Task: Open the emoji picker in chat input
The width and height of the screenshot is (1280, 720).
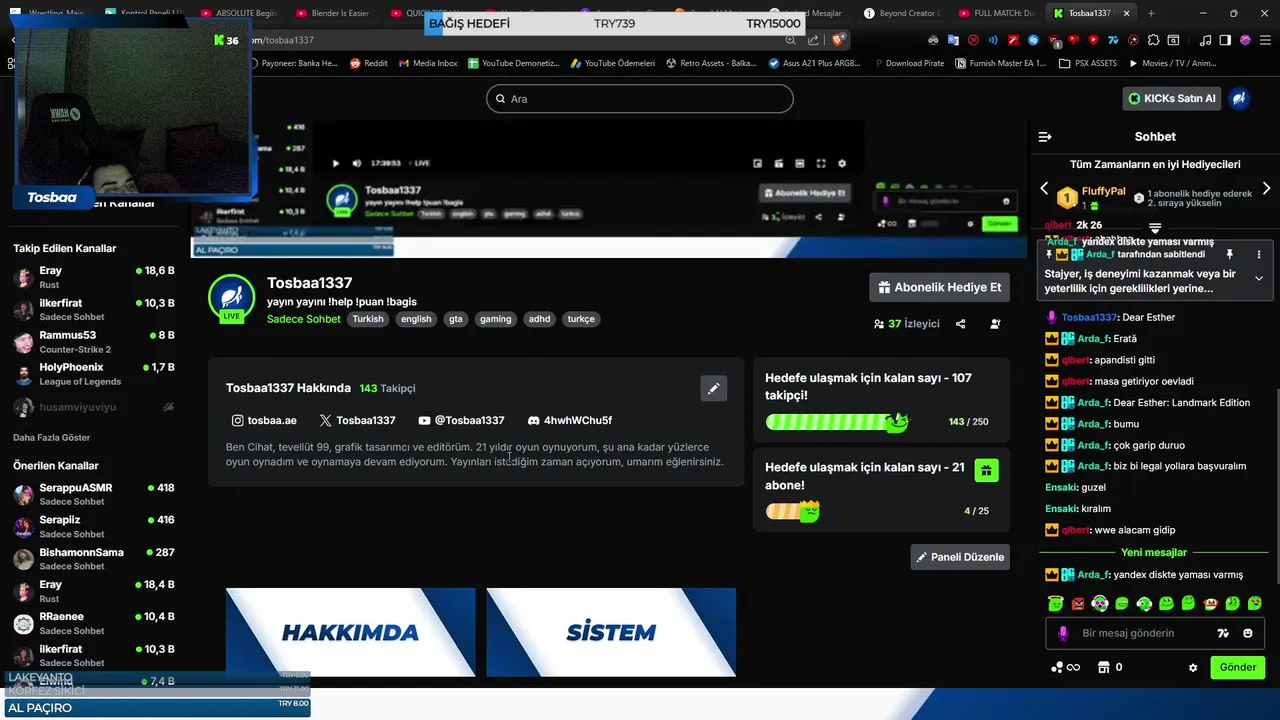Action: pos(1248,633)
